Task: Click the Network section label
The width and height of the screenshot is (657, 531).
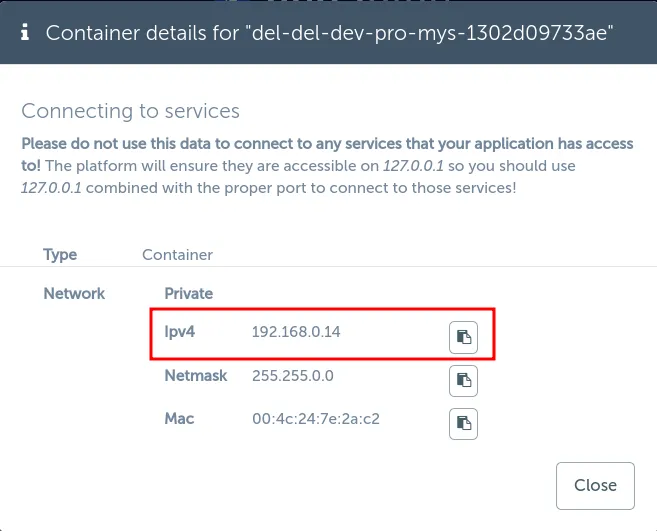Action: [x=74, y=293]
